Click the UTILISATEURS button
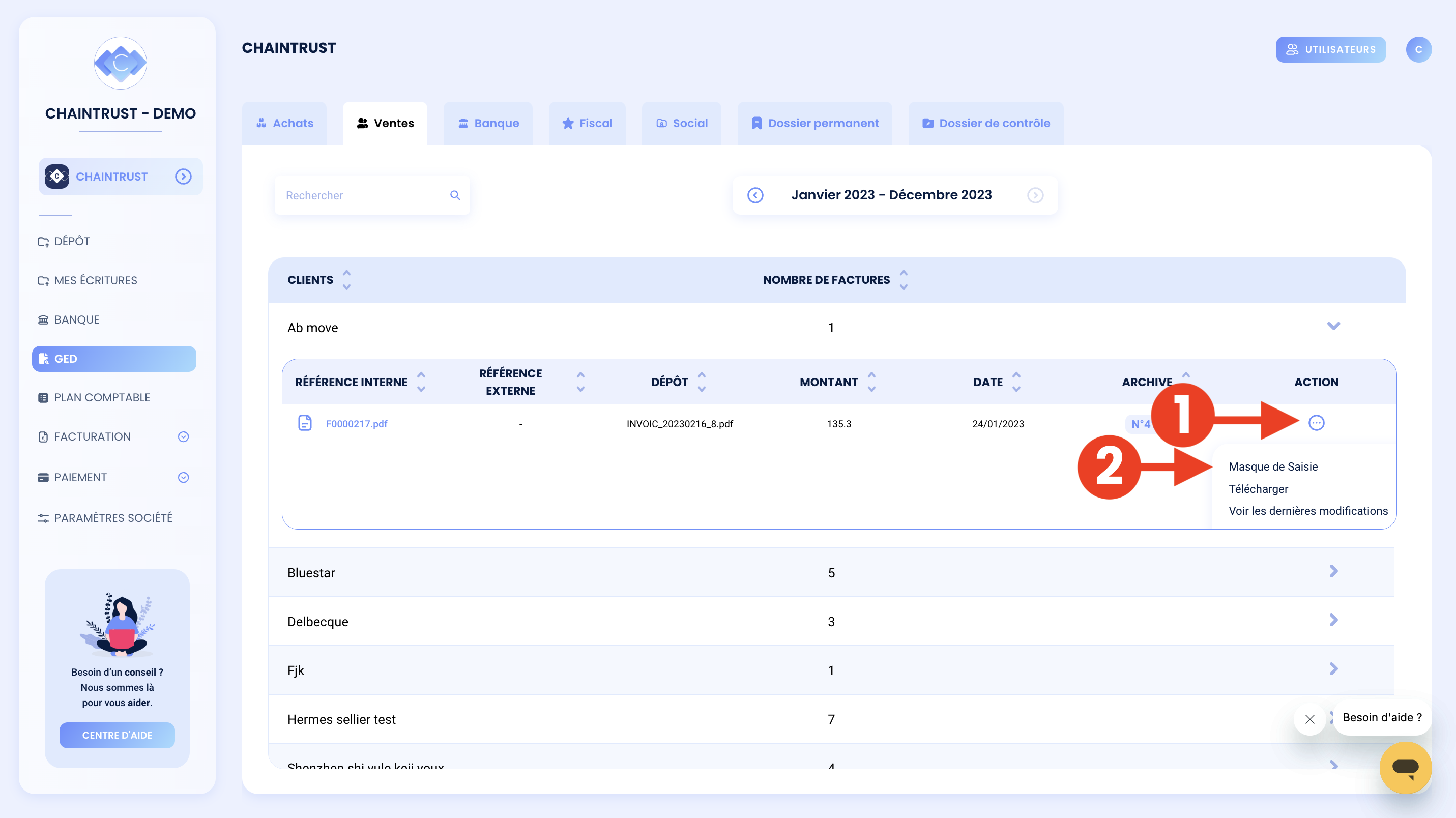This screenshot has width=1456, height=818. 1330,50
